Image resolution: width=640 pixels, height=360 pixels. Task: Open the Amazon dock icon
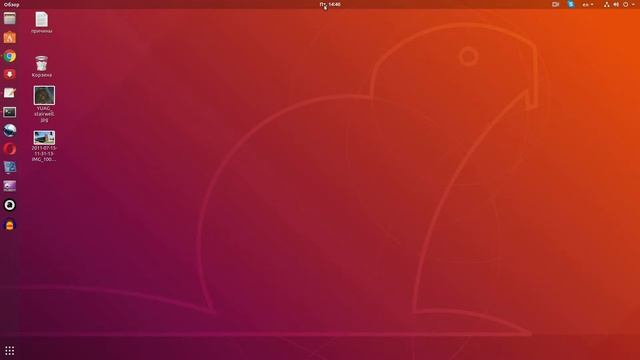pyautogui.click(x=10, y=205)
